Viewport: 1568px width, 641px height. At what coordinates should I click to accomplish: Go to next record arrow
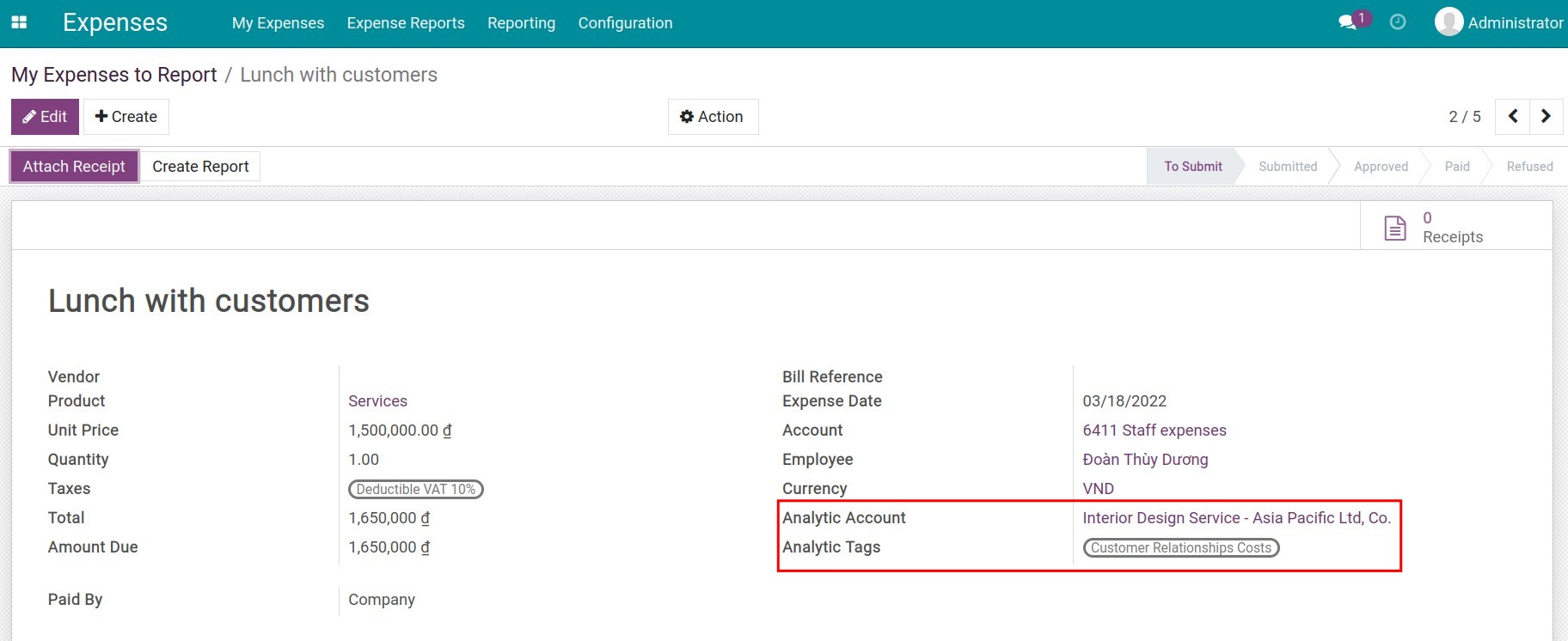1546,116
